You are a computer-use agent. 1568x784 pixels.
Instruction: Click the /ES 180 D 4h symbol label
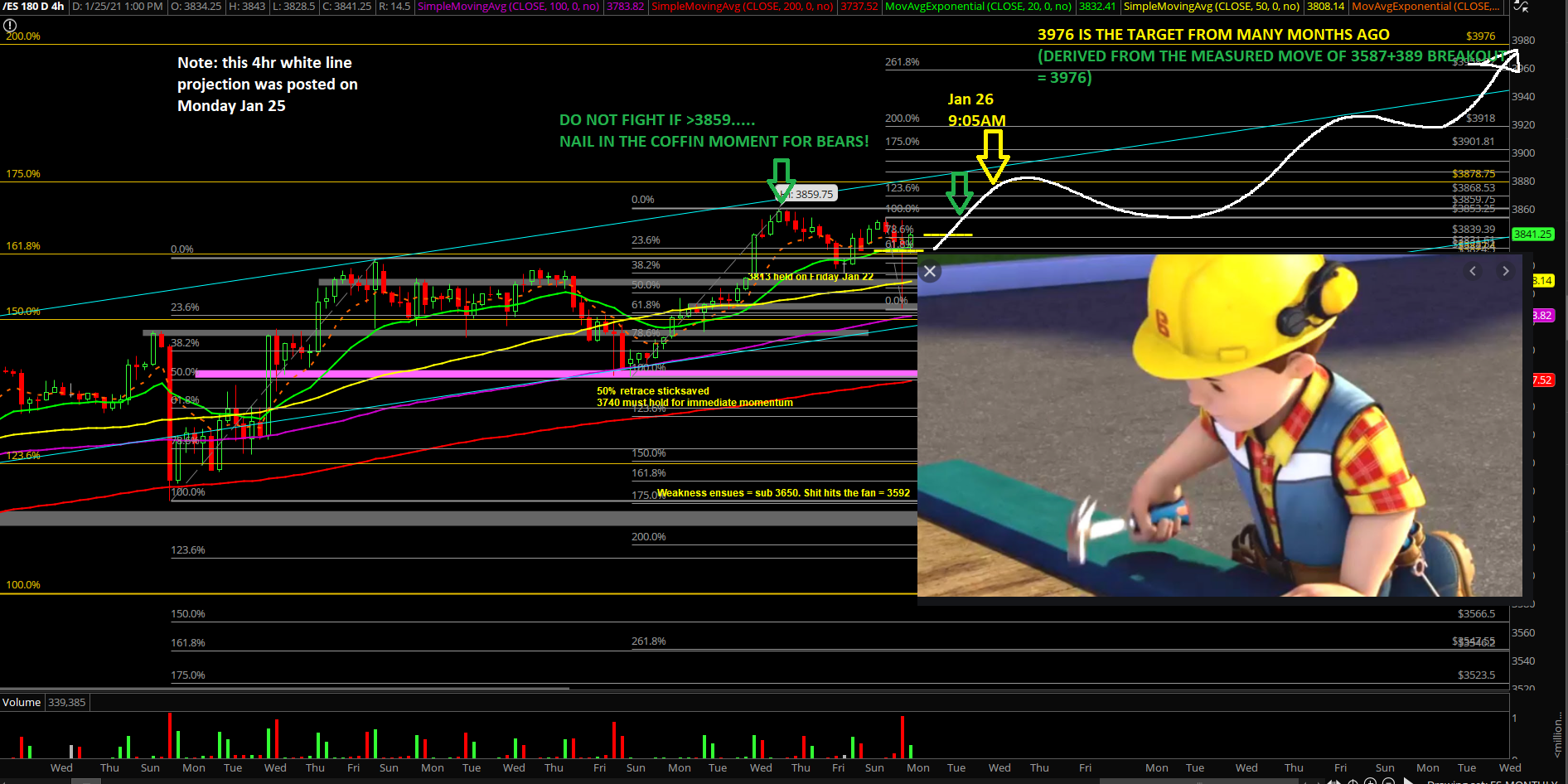33,7
